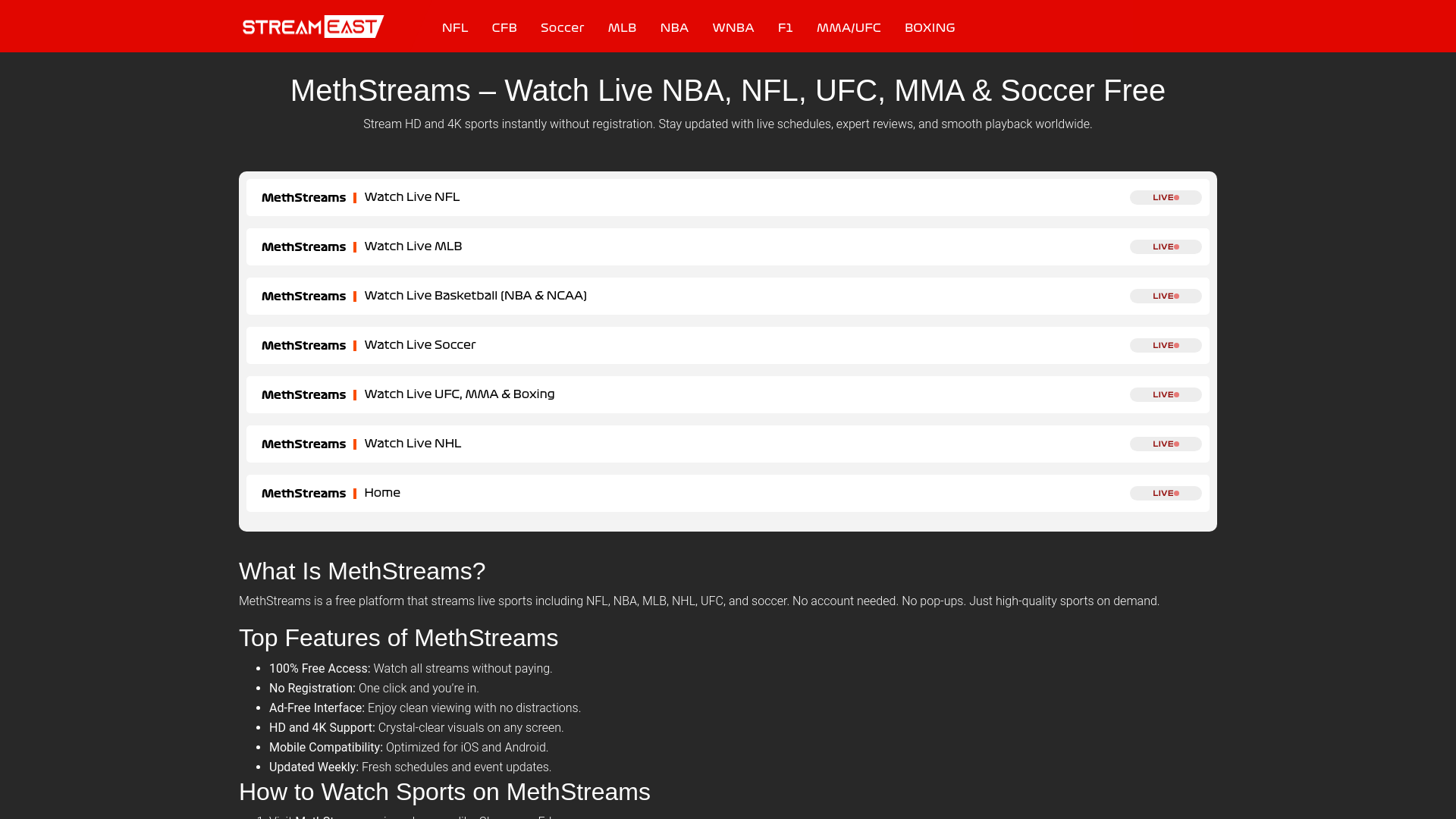The image size is (1456, 819).
Task: Click MethStreams label in the NFL row
Action: coord(303,198)
